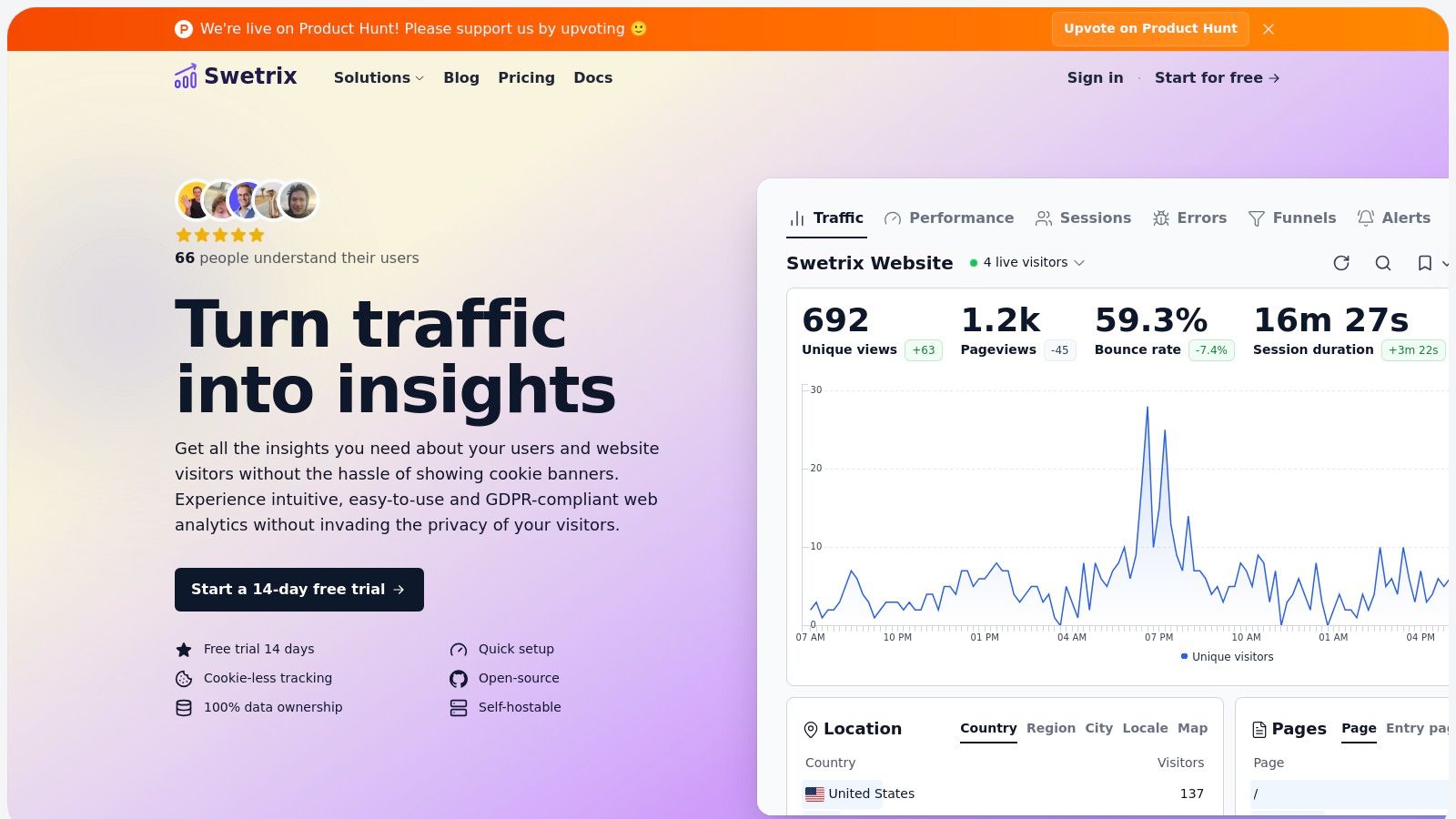Go to the Pricing page
The height and width of the screenshot is (819, 1456).
(526, 78)
